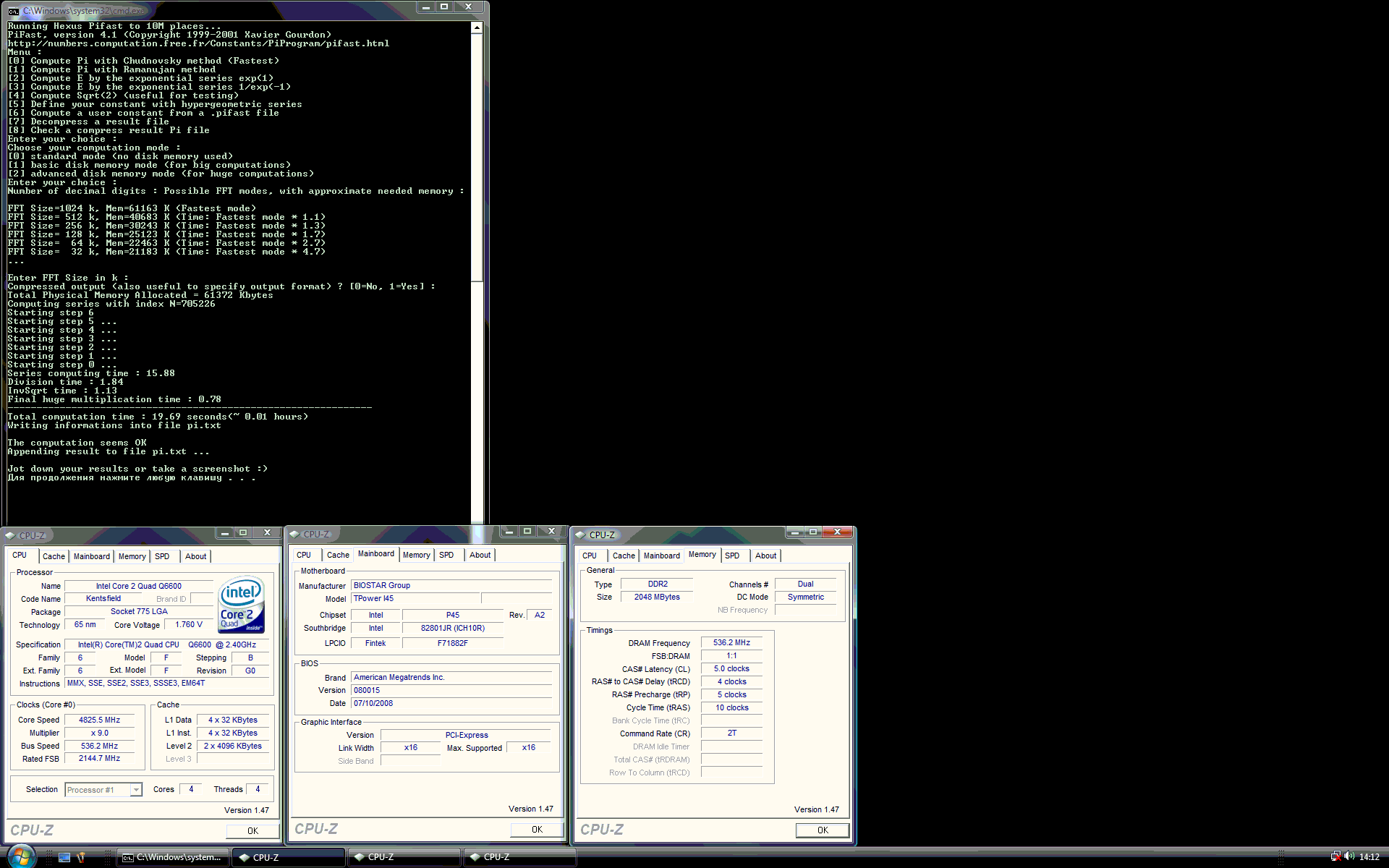1389x868 pixels.
Task: Click the 14:12 taskbar clock
Action: (1369, 857)
